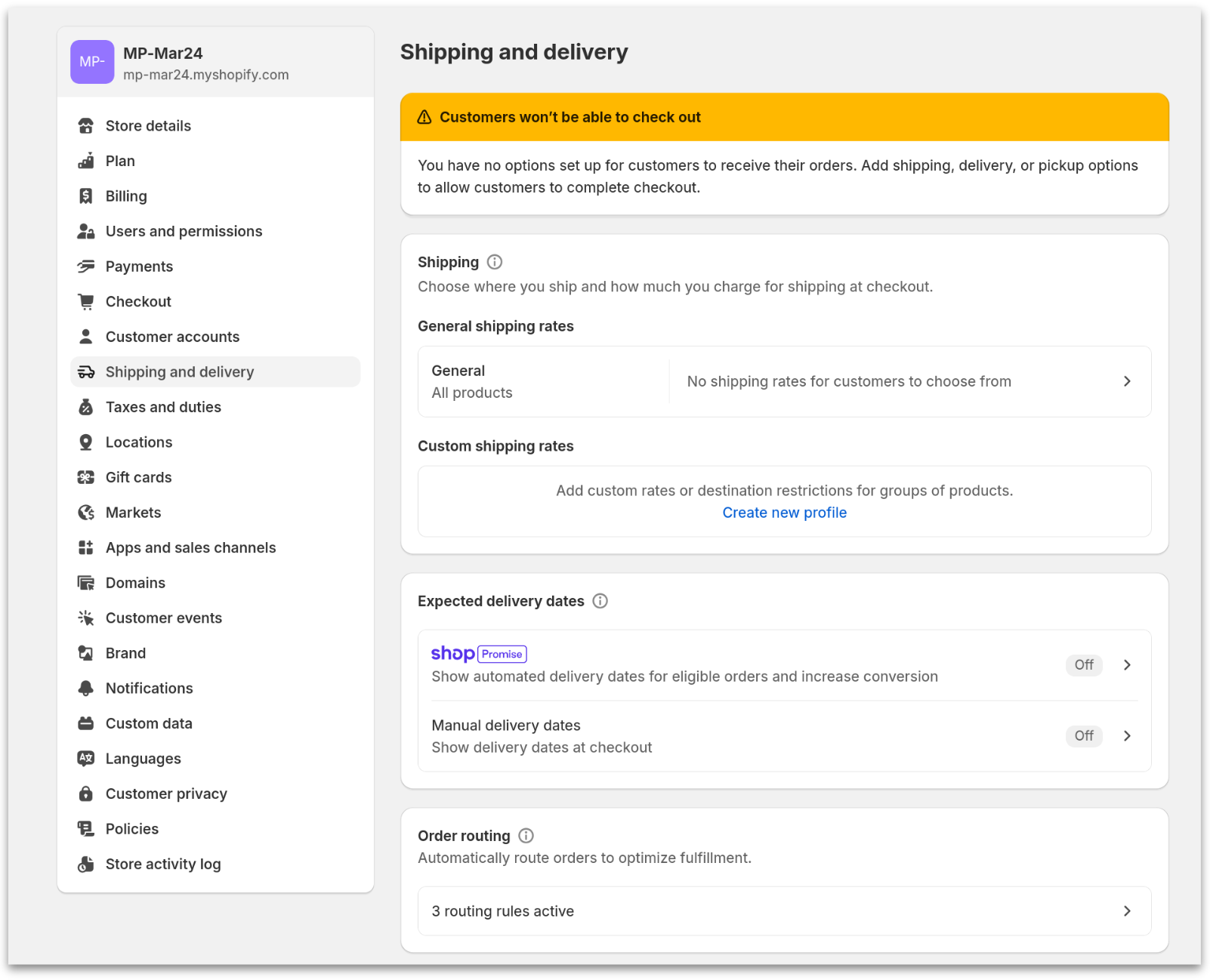Open the Shop Promise row chevron
The image size is (1210, 980).
pos(1127,665)
